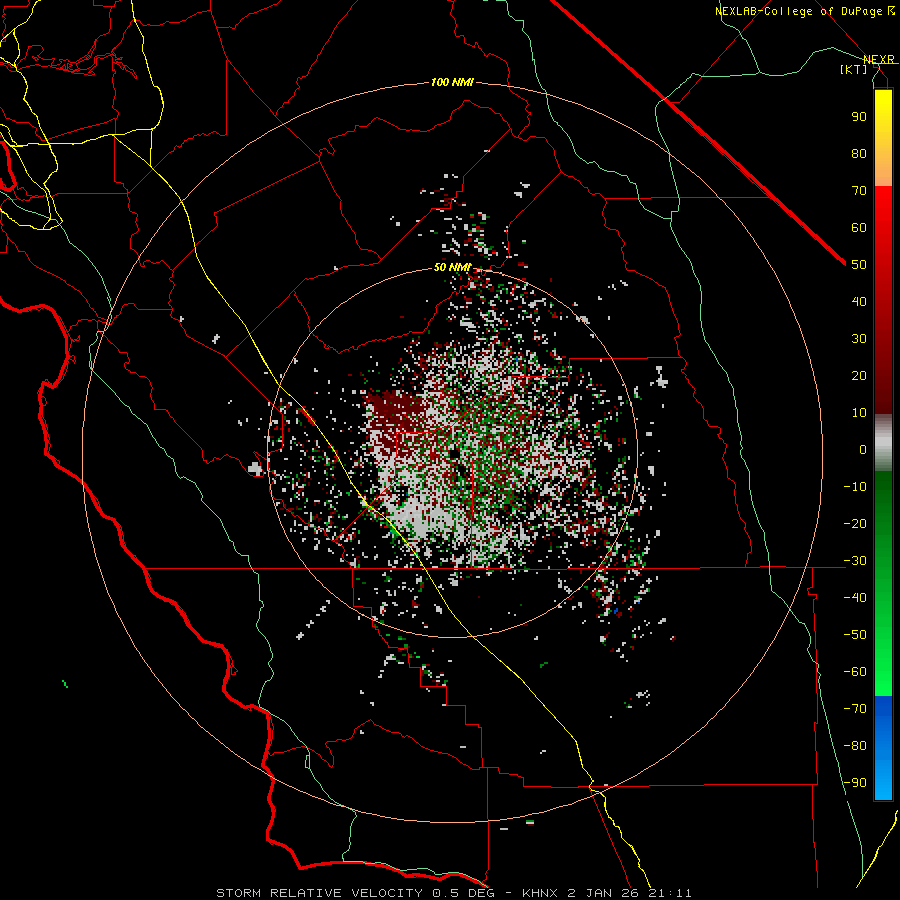900x900 pixels.
Task: Click the KHNX station identifier
Action: tap(542, 893)
